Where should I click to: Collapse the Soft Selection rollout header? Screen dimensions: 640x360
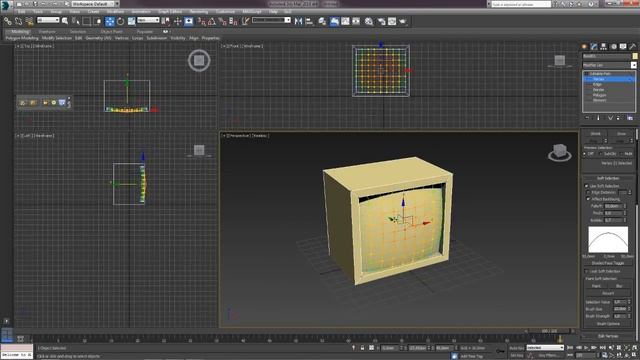pyautogui.click(x=608, y=178)
